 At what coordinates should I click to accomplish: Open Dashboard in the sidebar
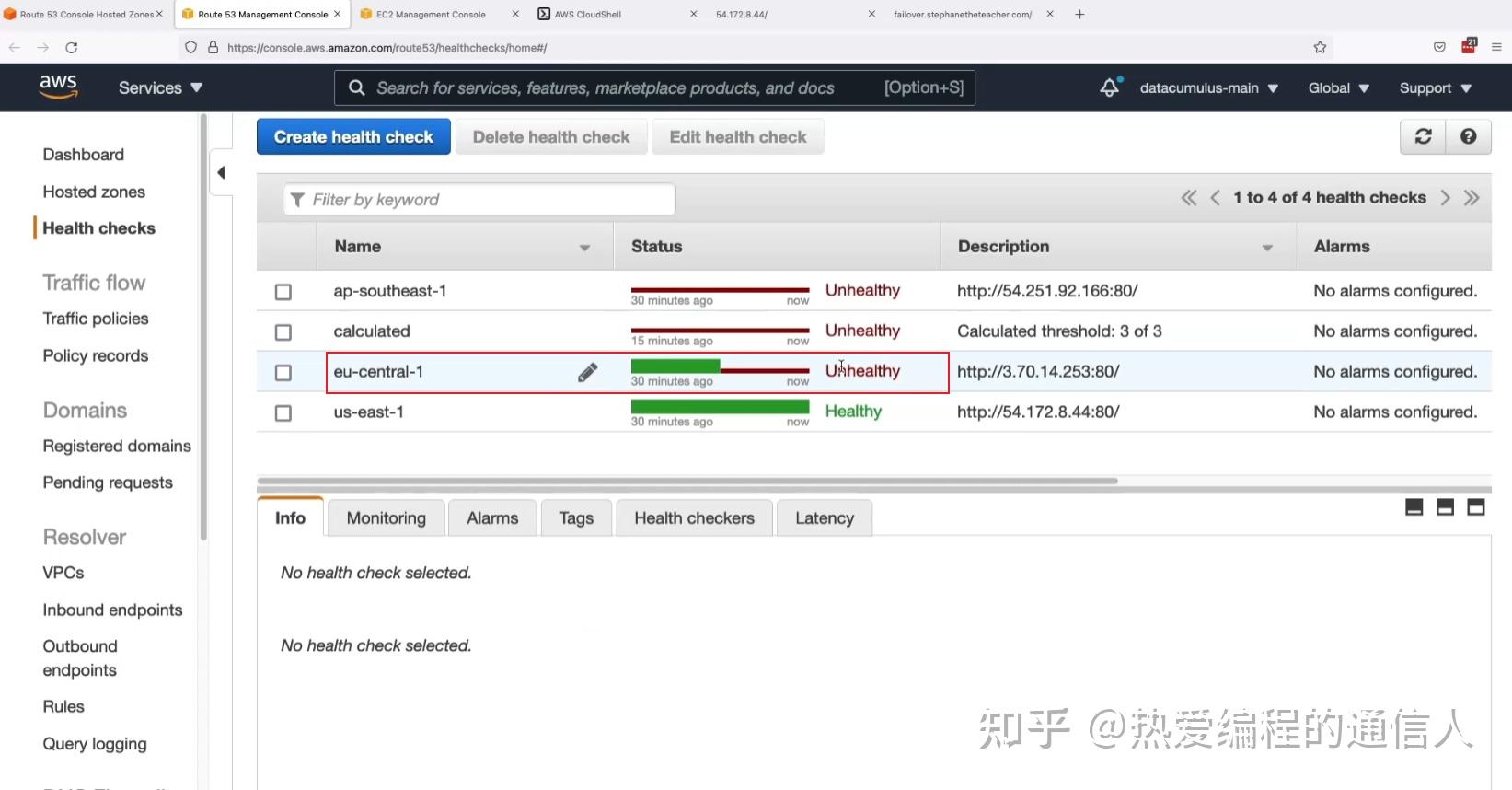coord(83,155)
